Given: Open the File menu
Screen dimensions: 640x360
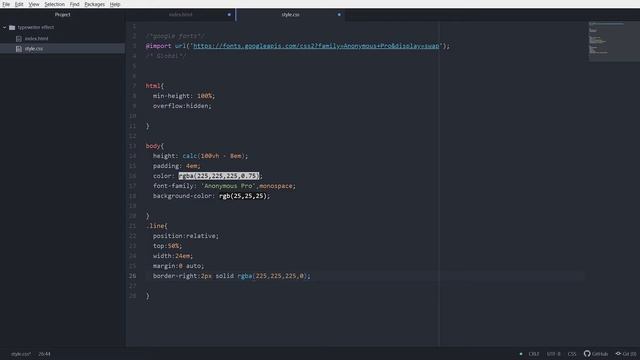Looking at the screenshot, I should (6, 4).
